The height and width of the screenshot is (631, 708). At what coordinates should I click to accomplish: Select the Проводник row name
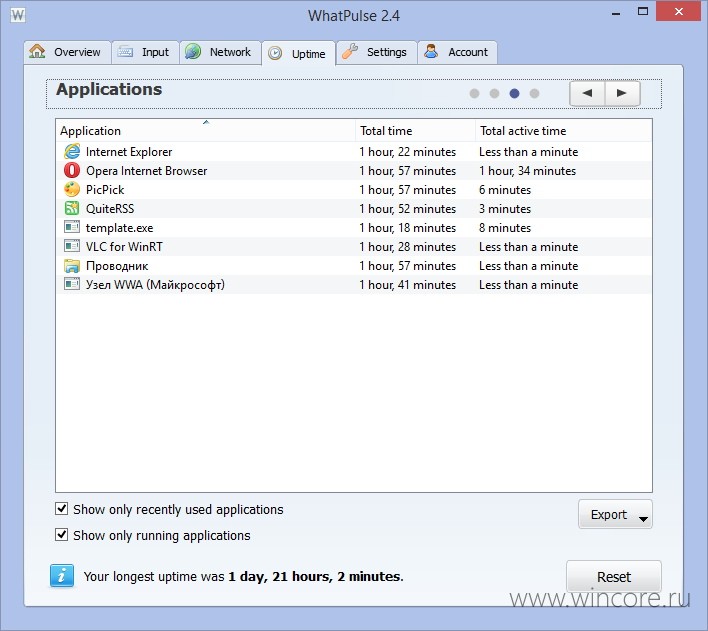click(x=117, y=266)
